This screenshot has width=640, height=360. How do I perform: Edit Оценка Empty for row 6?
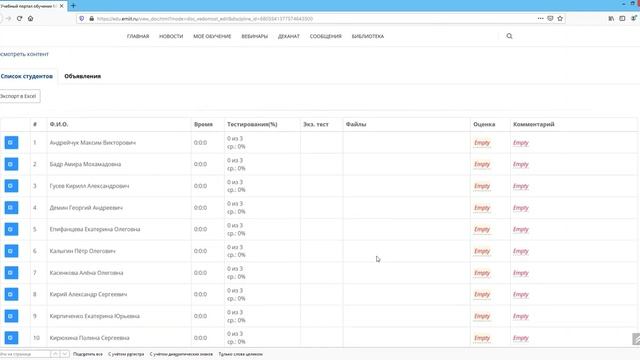pos(482,251)
